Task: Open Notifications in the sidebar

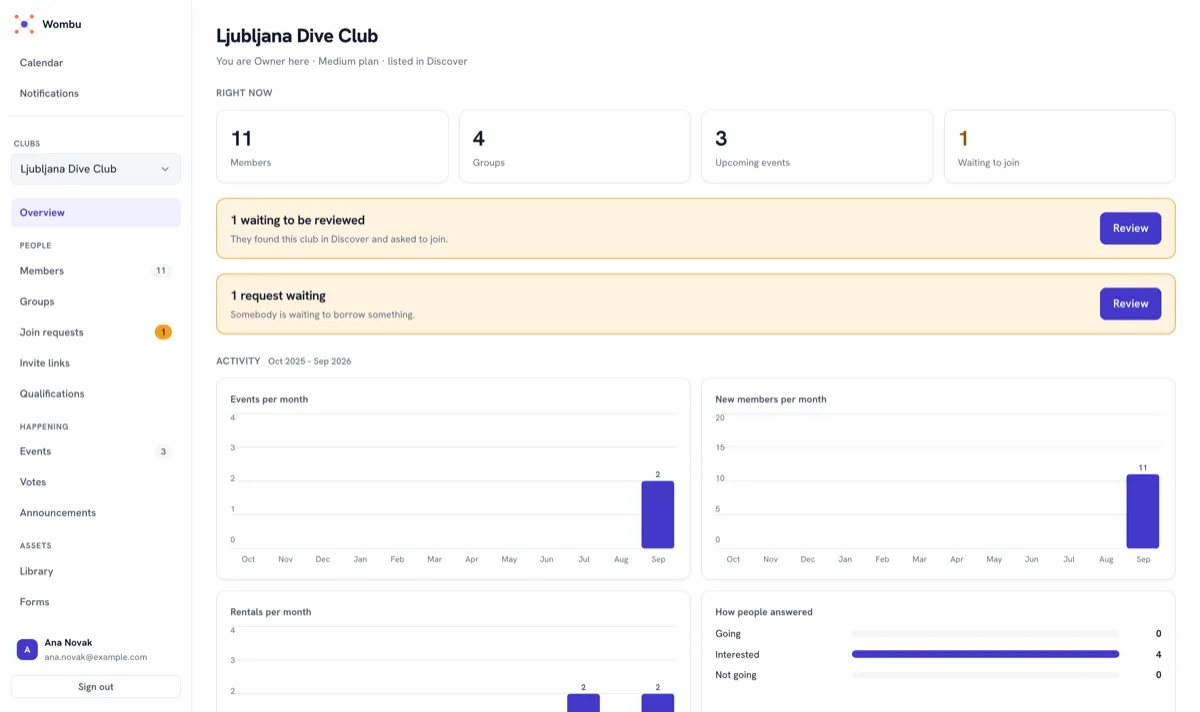Action: [96, 93]
